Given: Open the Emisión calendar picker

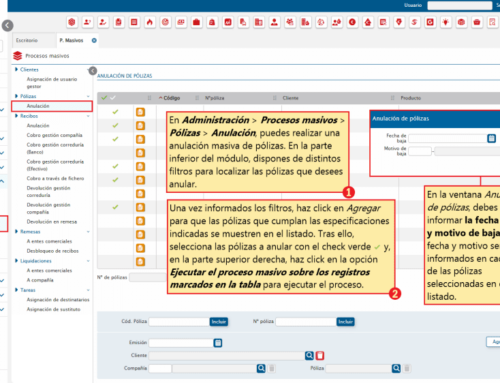Looking at the screenshot, I should [218, 343].
